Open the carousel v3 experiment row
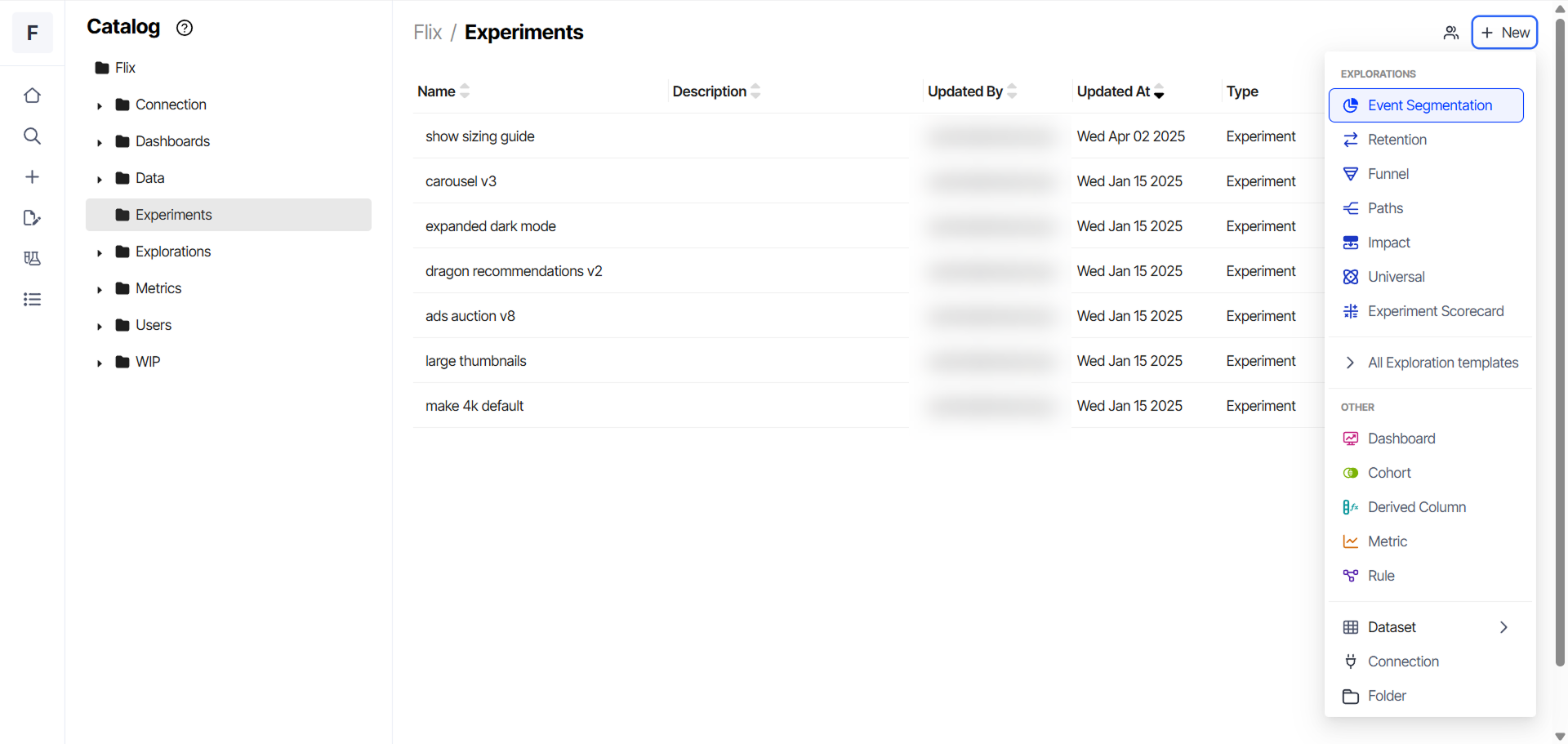This screenshot has height=744, width=1568. pos(661,181)
